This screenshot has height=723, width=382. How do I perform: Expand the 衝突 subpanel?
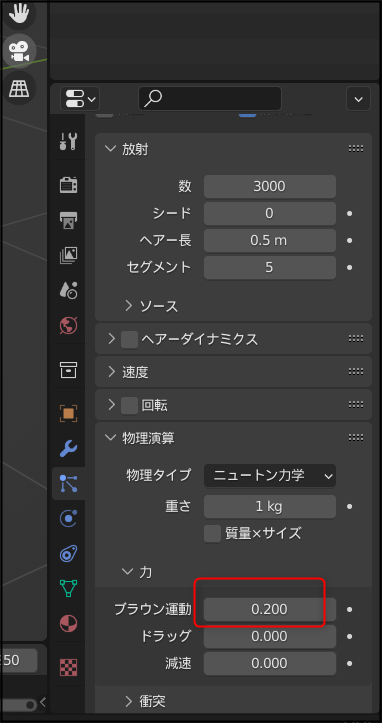129,701
